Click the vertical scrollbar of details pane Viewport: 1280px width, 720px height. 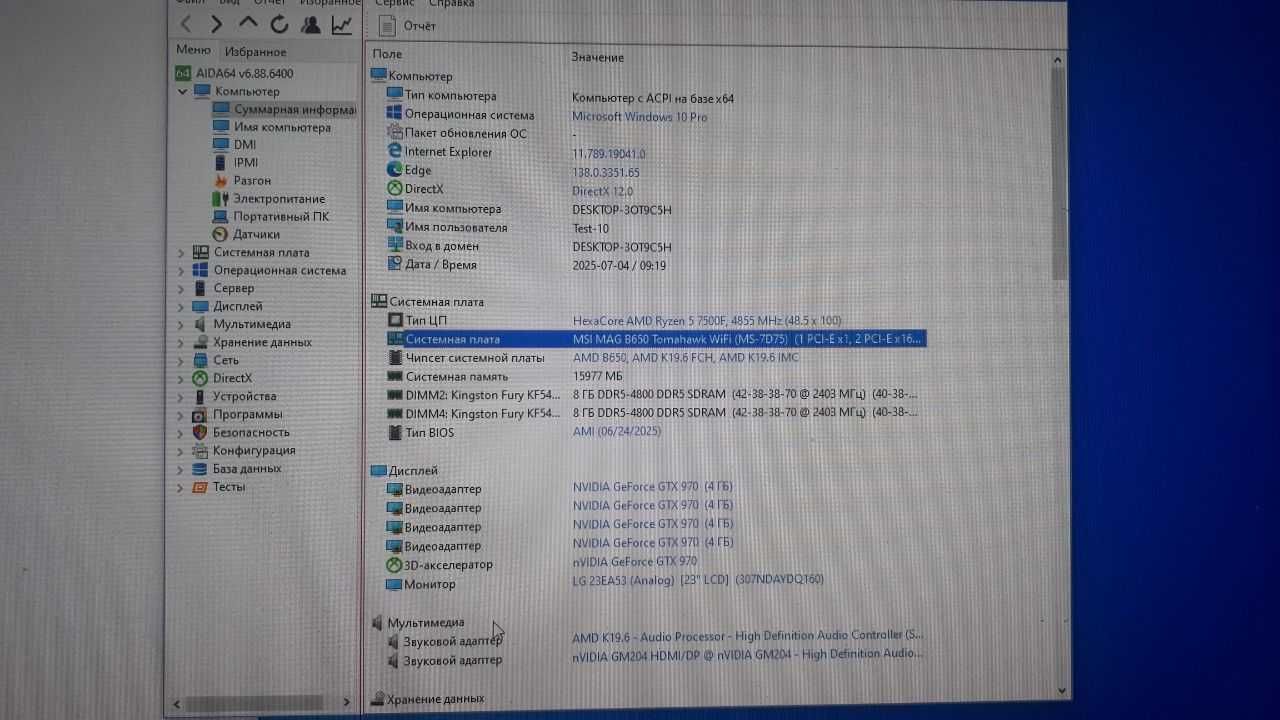click(x=1059, y=175)
